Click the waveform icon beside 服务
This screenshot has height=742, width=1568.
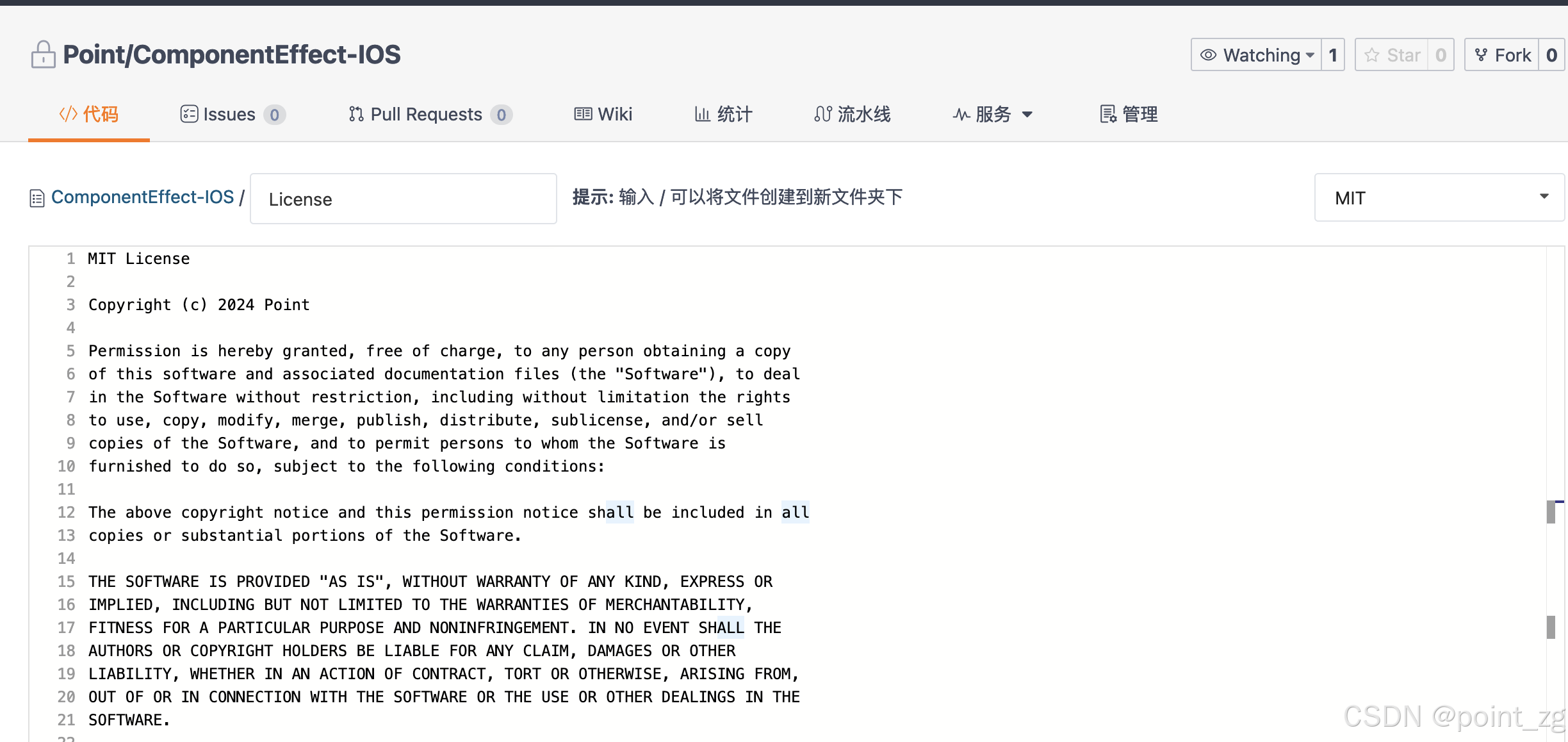pyautogui.click(x=960, y=113)
